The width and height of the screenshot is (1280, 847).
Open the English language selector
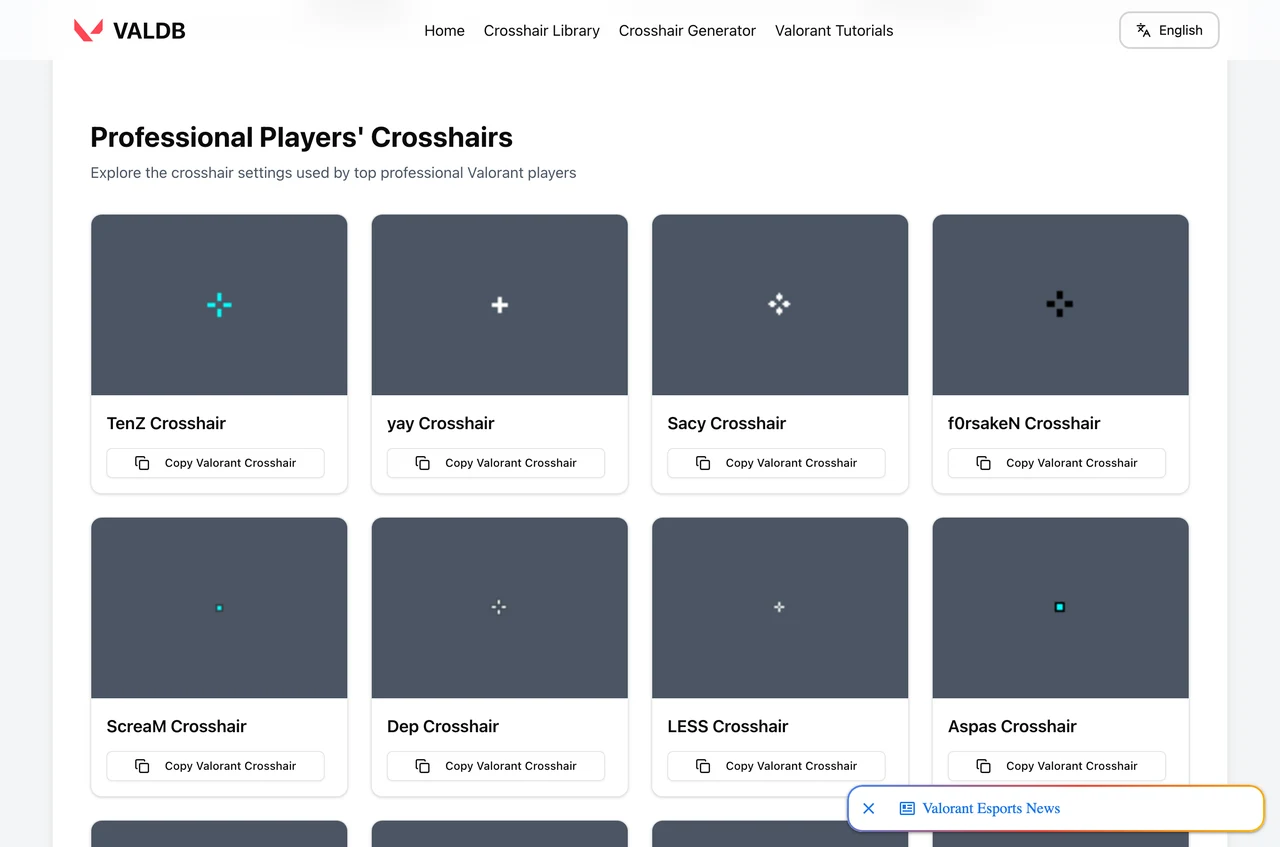click(x=1169, y=30)
